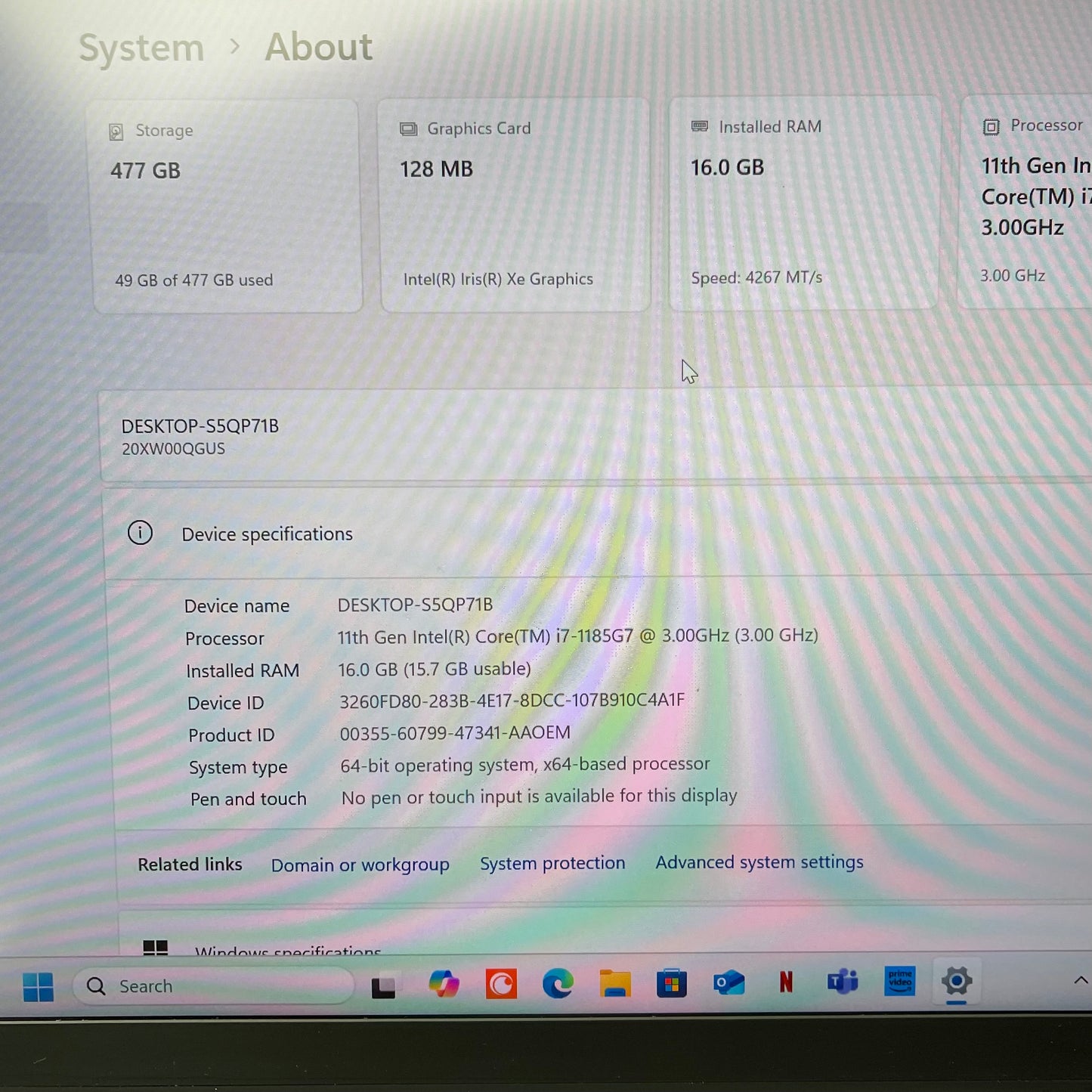Launch Prime Video from taskbar
This screenshot has height=1092, width=1092.
coord(899,981)
